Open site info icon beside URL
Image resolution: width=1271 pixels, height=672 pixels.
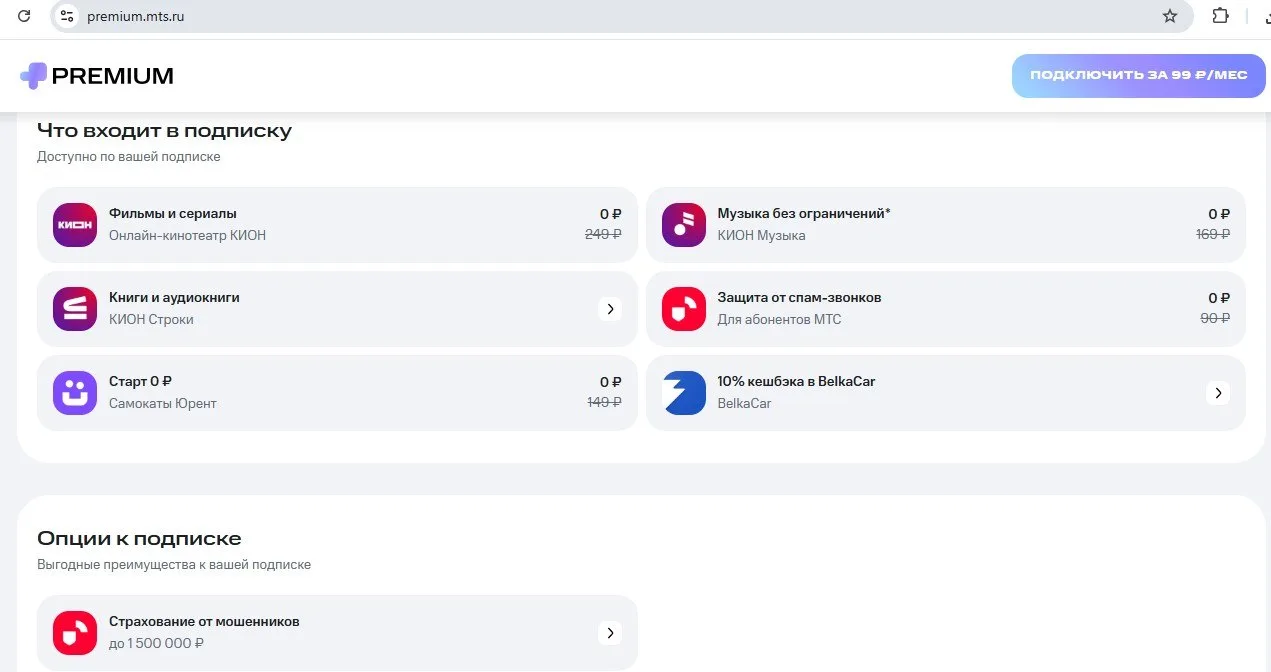point(67,16)
